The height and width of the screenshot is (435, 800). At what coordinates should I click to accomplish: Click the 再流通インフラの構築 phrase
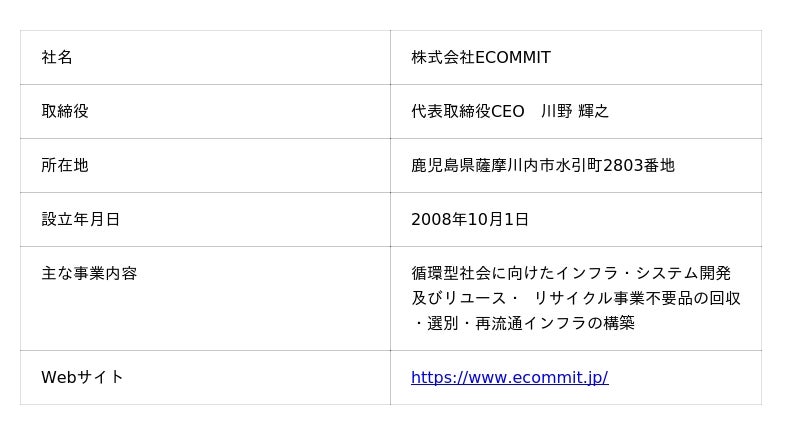[555, 323]
